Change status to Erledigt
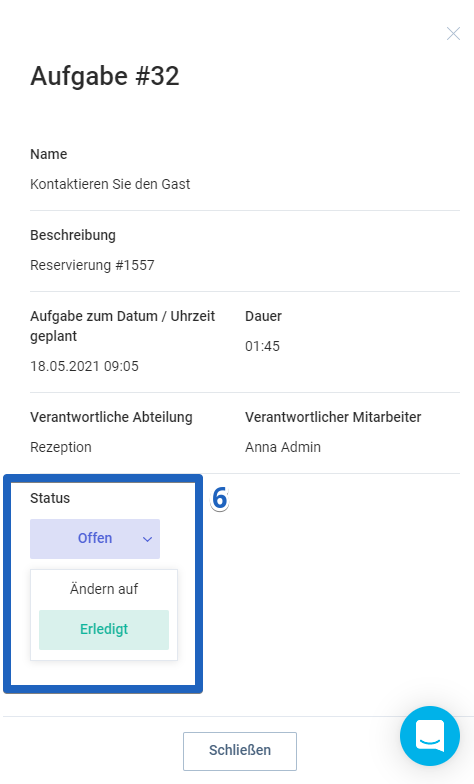This screenshot has height=784, width=474. (104, 630)
